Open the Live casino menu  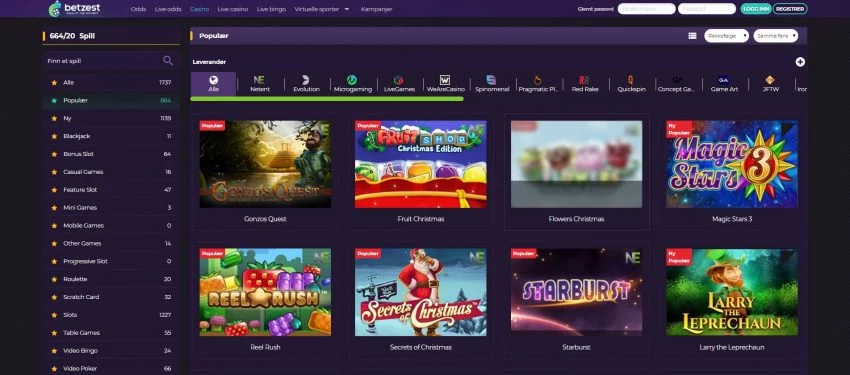pyautogui.click(x=233, y=9)
